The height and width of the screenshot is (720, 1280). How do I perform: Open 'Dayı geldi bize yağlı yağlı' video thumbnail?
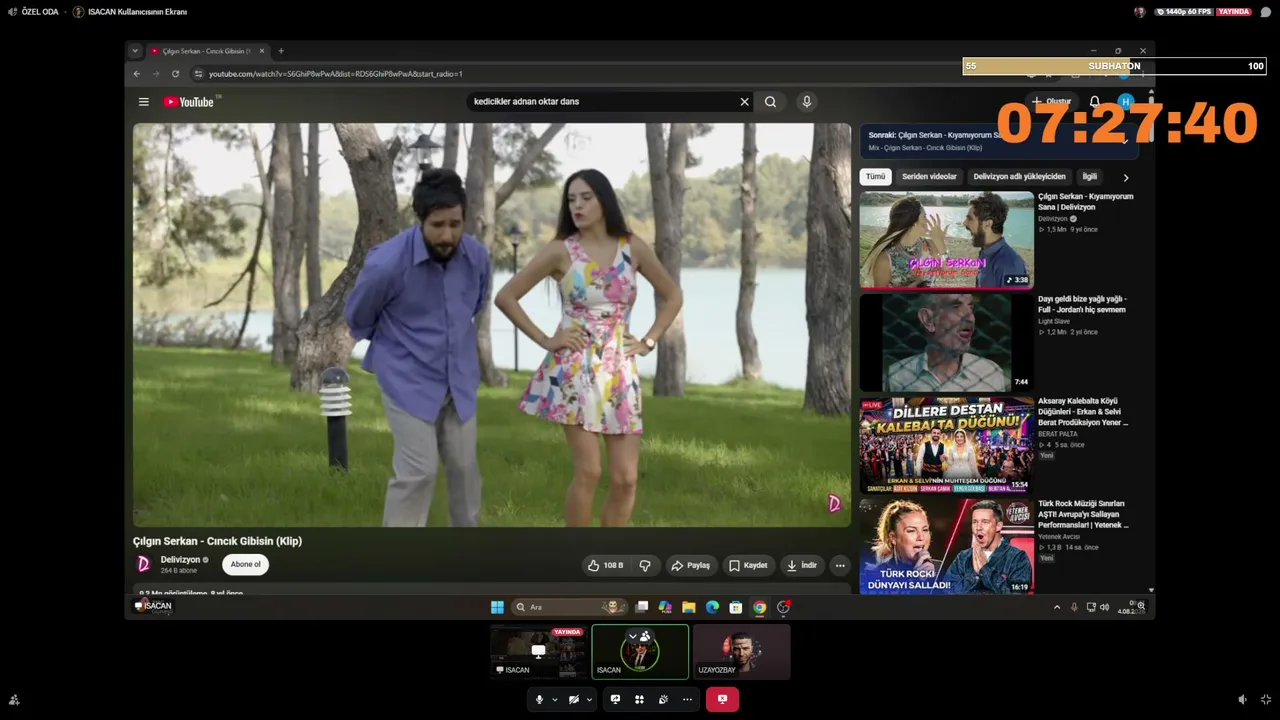[x=947, y=342]
